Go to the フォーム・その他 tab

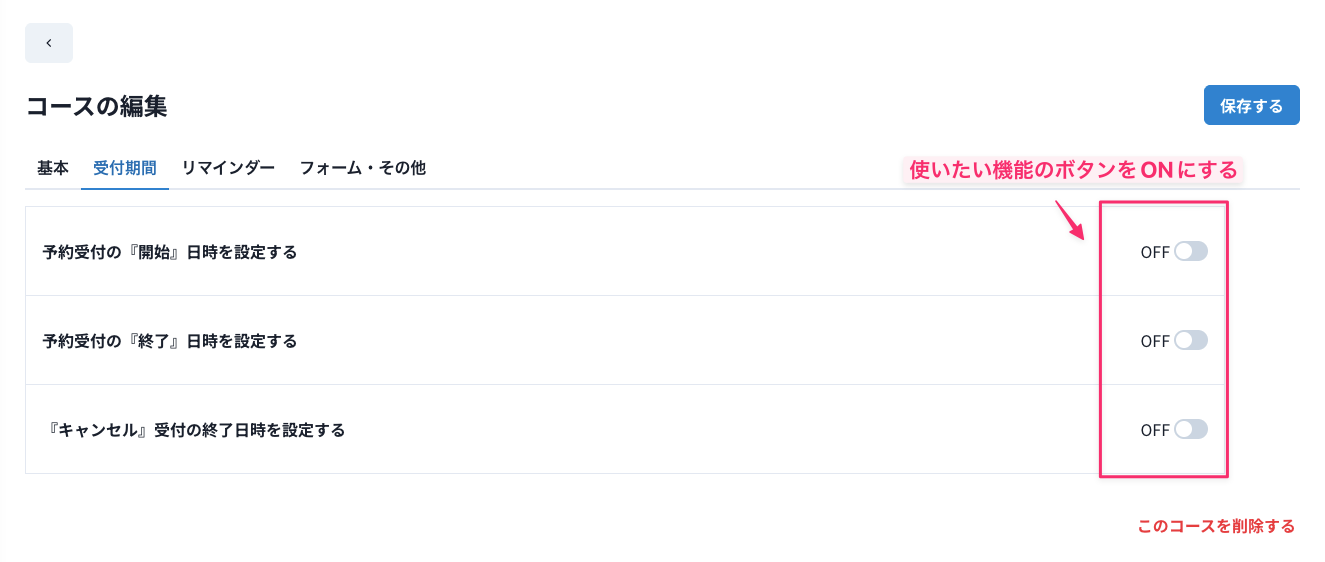pyautogui.click(x=362, y=168)
